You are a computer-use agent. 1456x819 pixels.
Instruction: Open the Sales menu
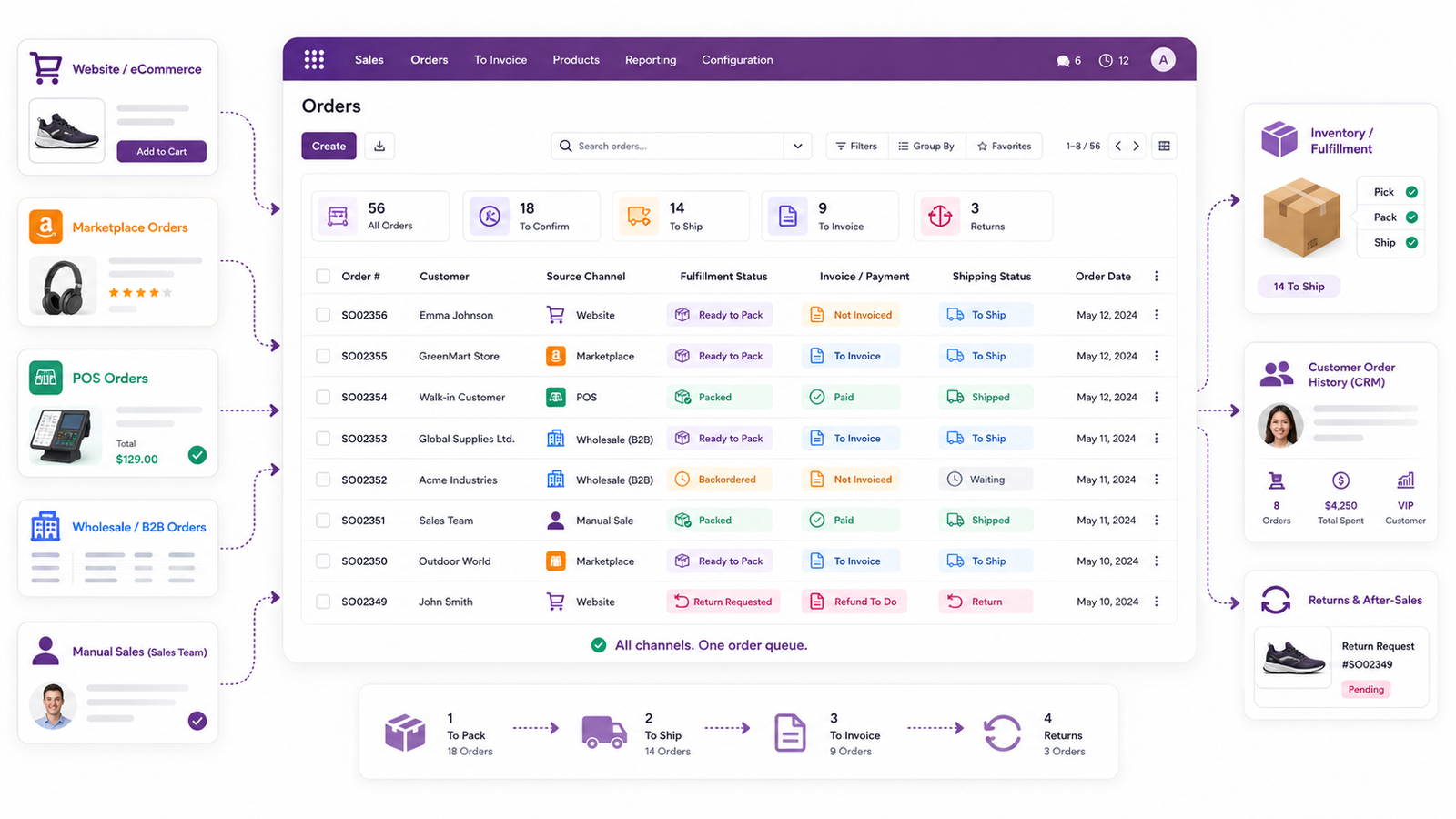(369, 60)
